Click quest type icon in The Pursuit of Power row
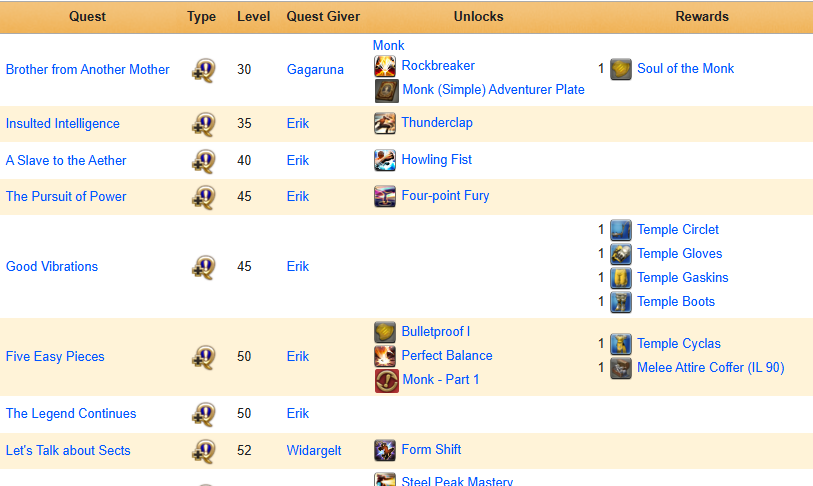The image size is (813, 486). 204,198
